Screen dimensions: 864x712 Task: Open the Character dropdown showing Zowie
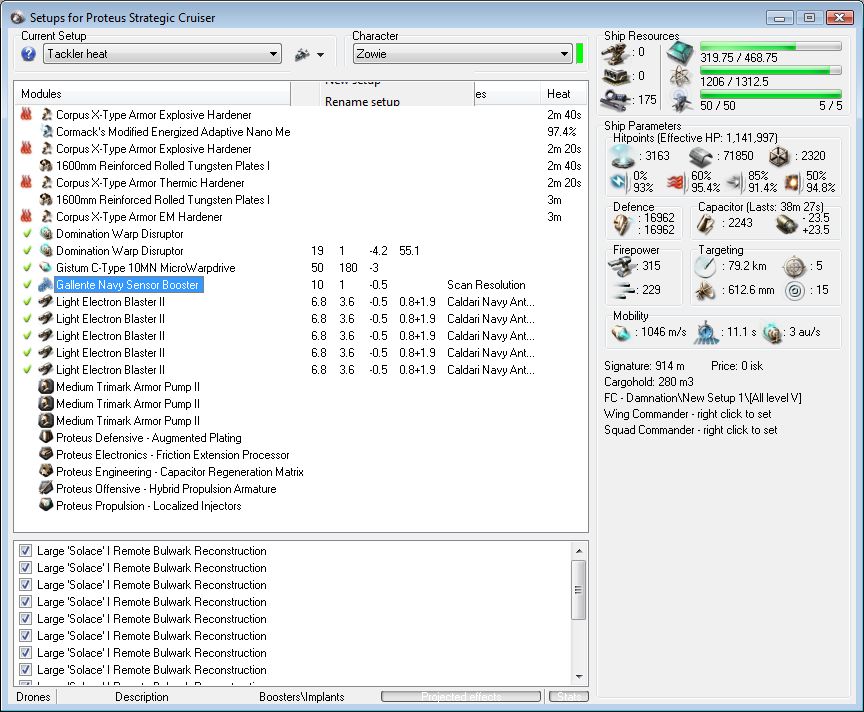(462, 54)
